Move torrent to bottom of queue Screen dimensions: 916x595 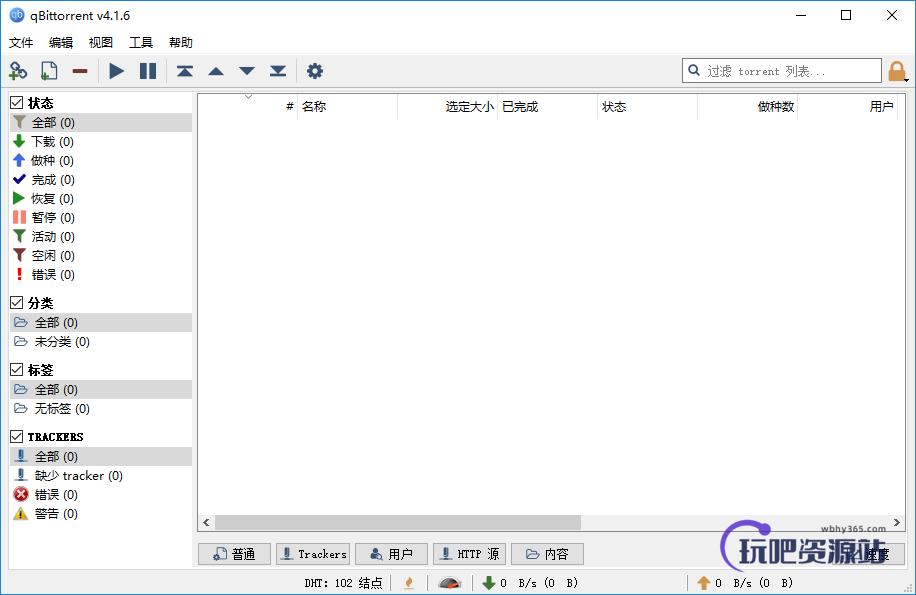click(x=278, y=71)
